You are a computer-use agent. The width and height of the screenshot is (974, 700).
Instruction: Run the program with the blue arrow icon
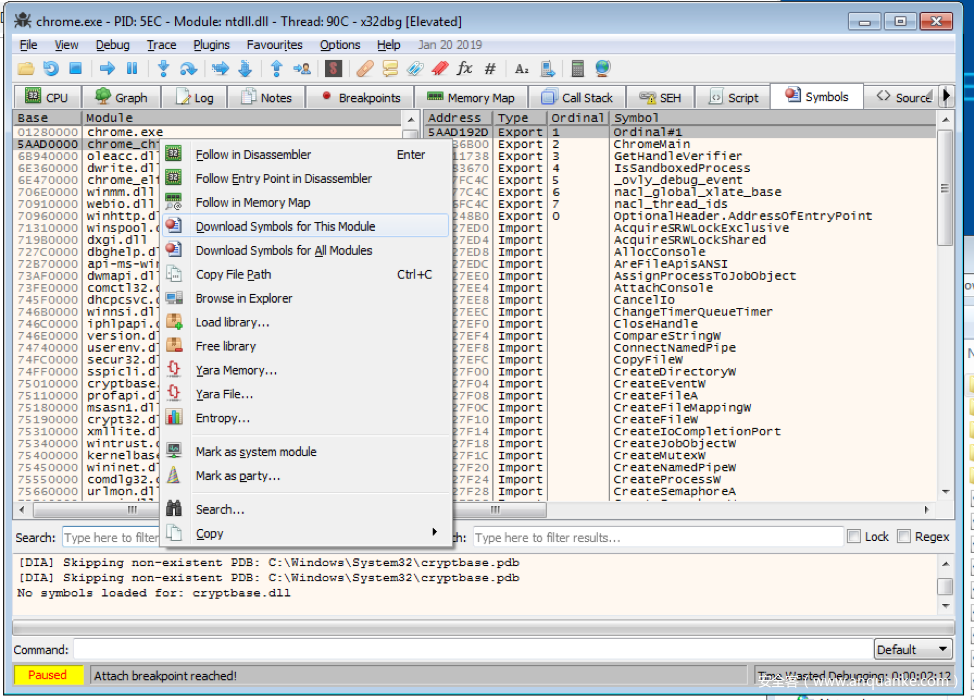click(107, 68)
